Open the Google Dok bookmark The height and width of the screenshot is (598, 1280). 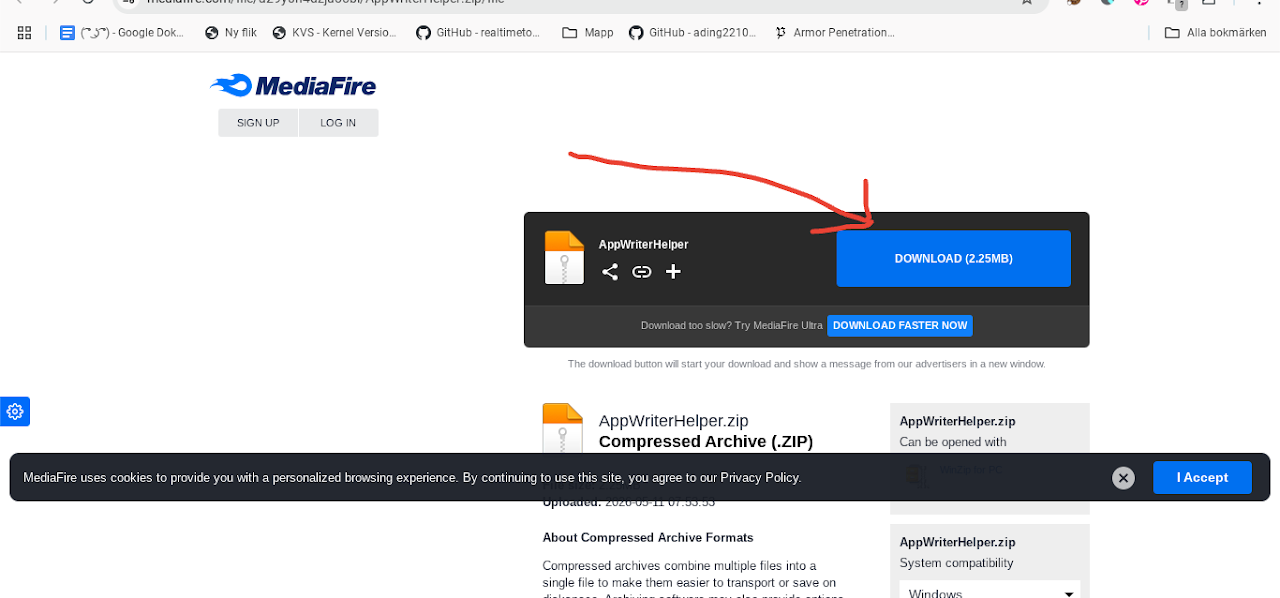tap(122, 33)
